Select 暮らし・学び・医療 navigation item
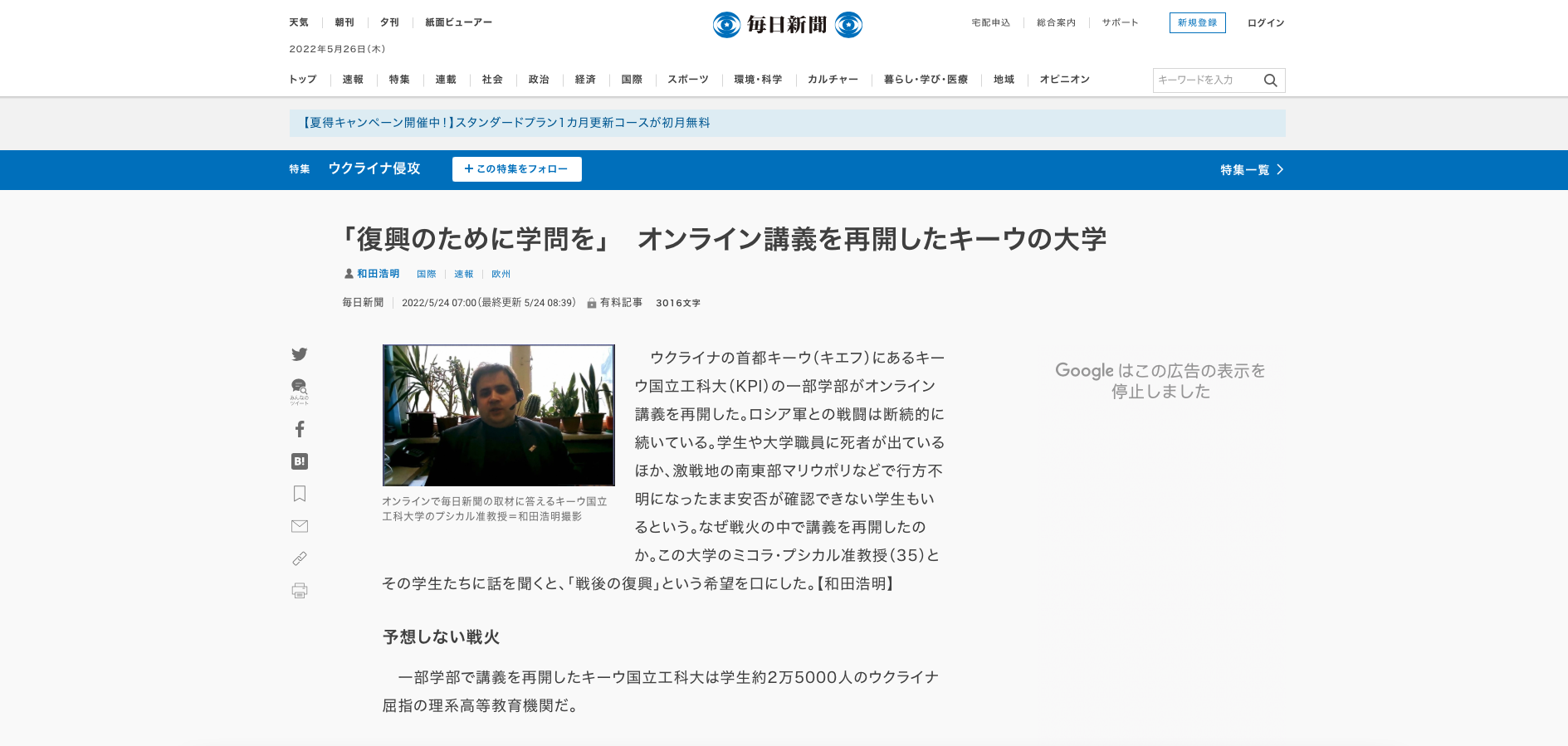1568x746 pixels. click(x=926, y=80)
